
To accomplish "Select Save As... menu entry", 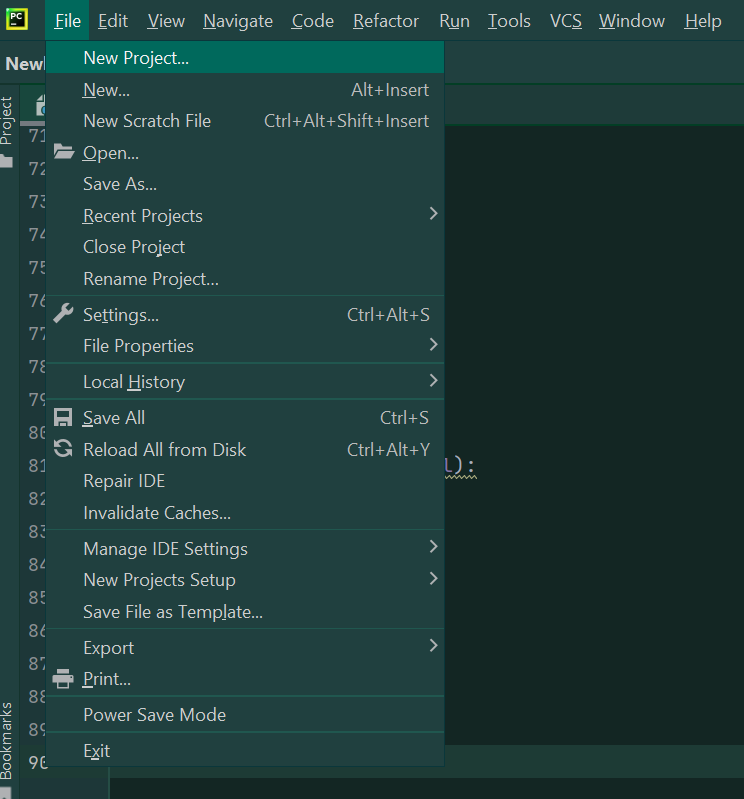I will 245,183.
